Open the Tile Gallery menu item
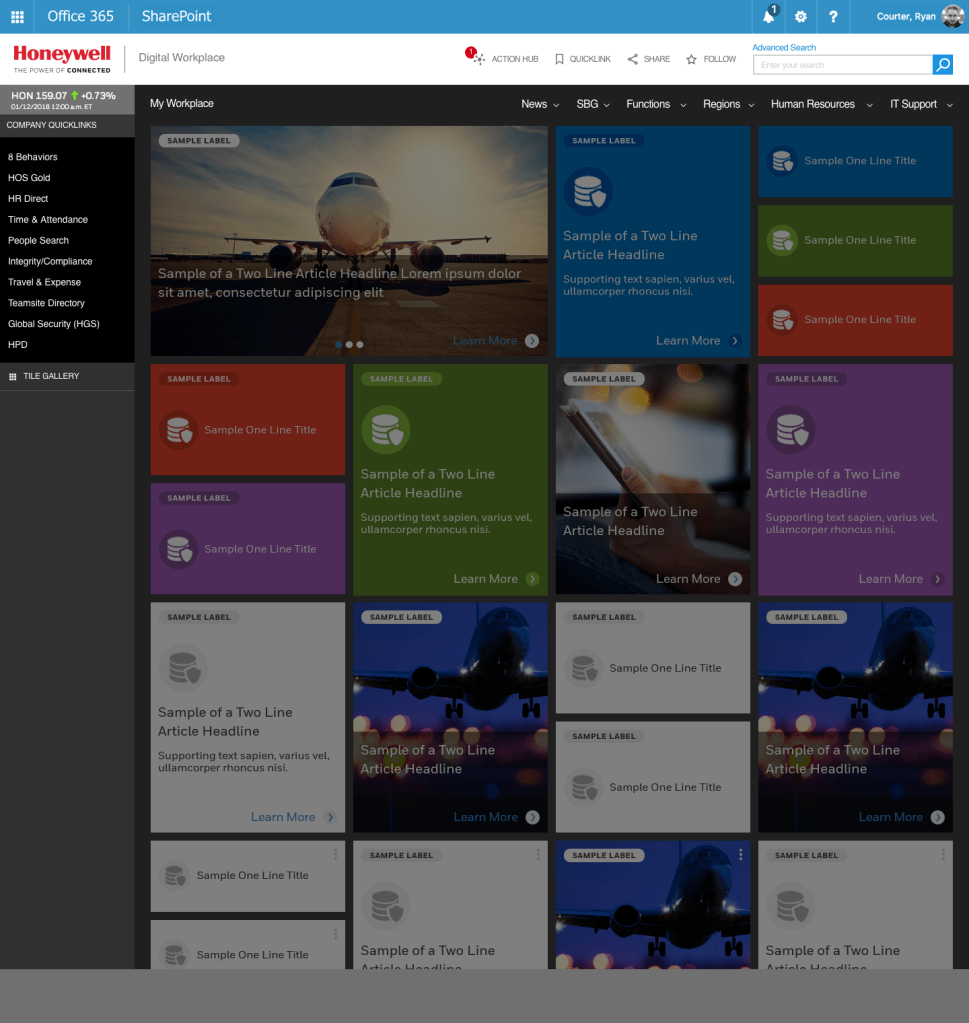Screen dimensions: 969x1023 point(51,376)
